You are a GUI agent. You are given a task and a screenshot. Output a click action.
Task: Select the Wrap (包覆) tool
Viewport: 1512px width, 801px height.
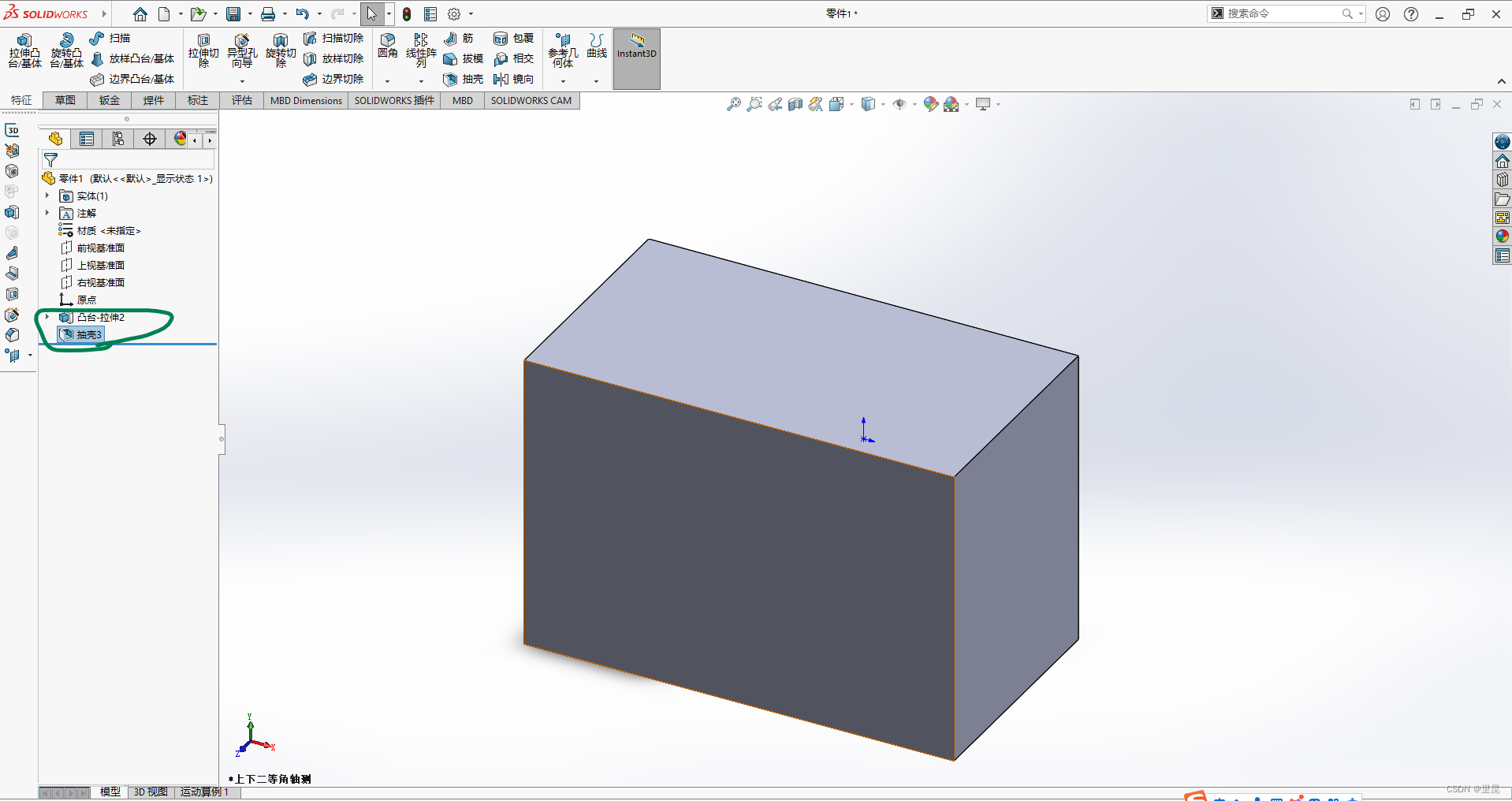click(x=514, y=38)
